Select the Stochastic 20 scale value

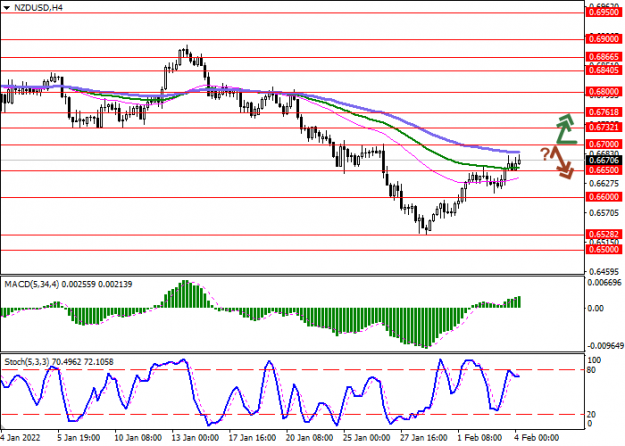click(592, 415)
